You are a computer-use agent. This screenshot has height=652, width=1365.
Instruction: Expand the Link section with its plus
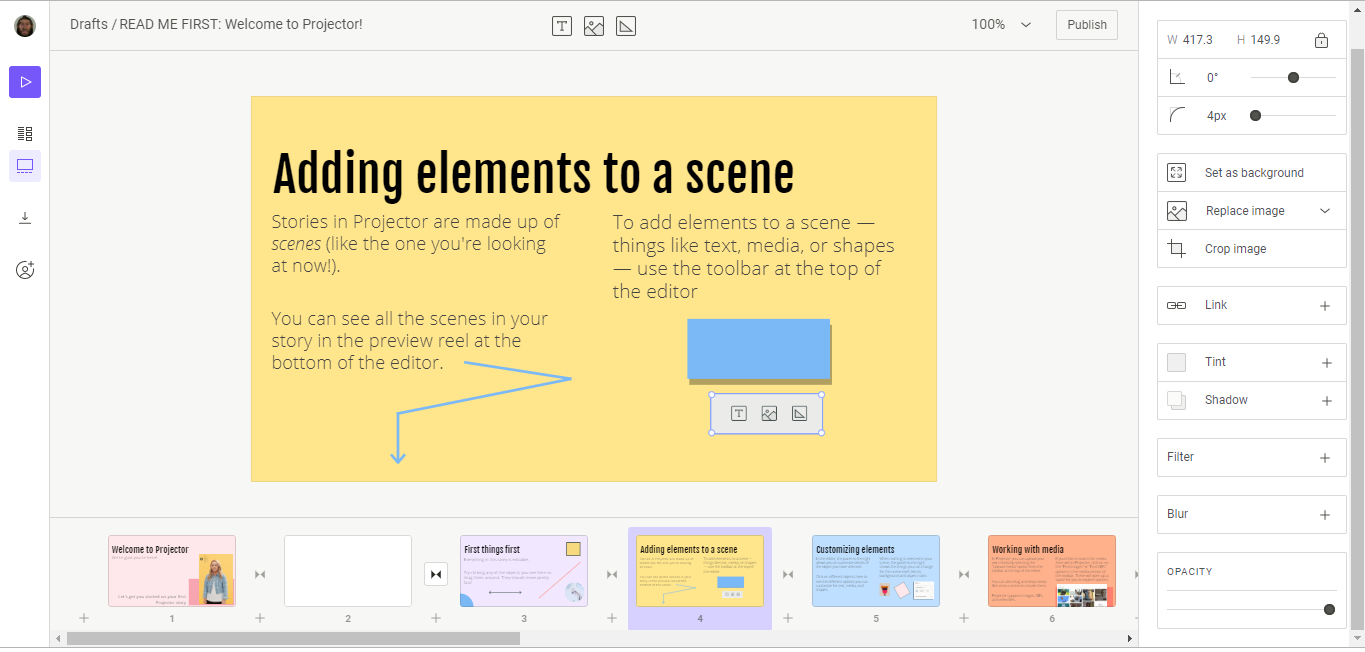[1325, 306]
